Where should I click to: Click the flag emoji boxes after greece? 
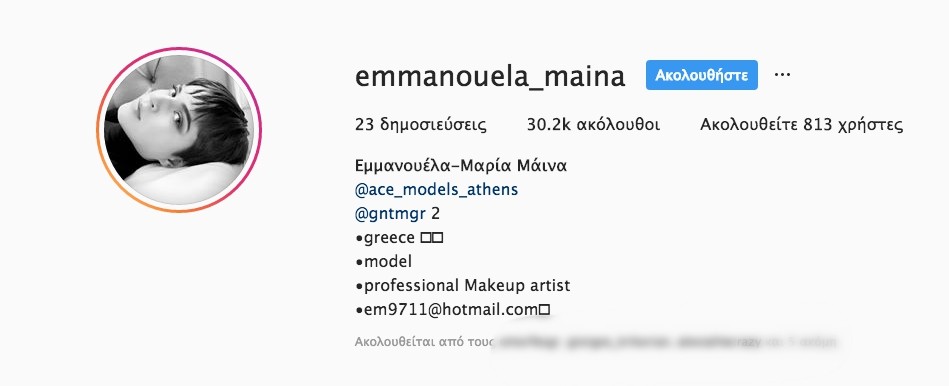[432, 238]
